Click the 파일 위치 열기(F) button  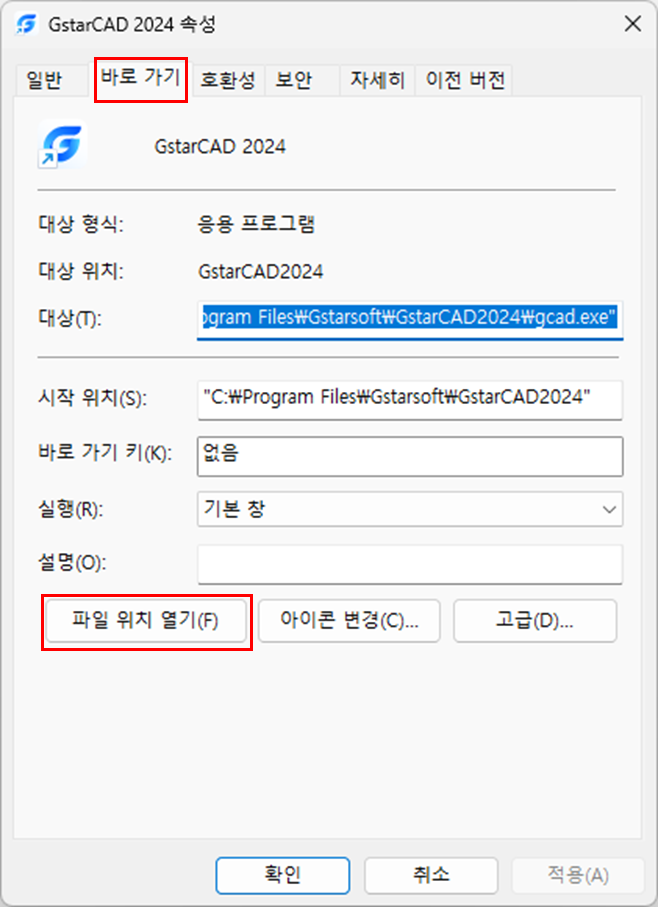(x=146, y=621)
